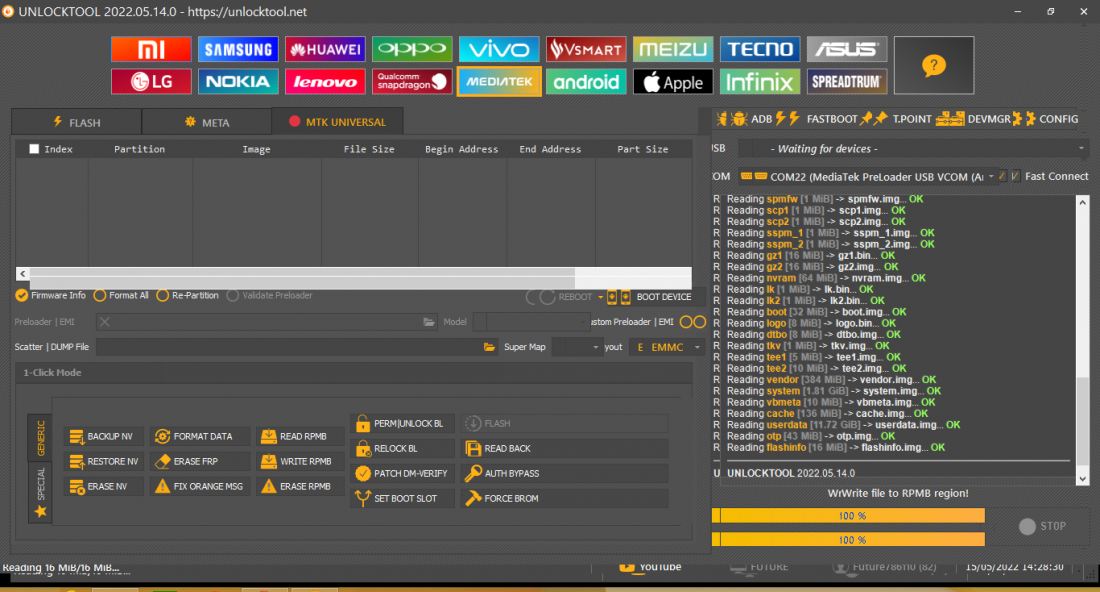Viewport: 1100px width, 592px height.
Task: Open the Vsmart brand section
Action: [586, 49]
